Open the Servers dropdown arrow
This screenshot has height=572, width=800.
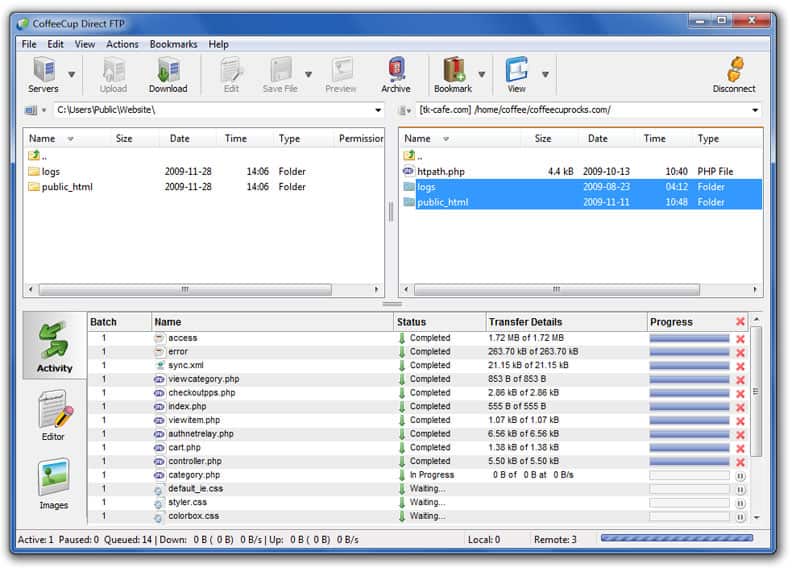pos(71,74)
